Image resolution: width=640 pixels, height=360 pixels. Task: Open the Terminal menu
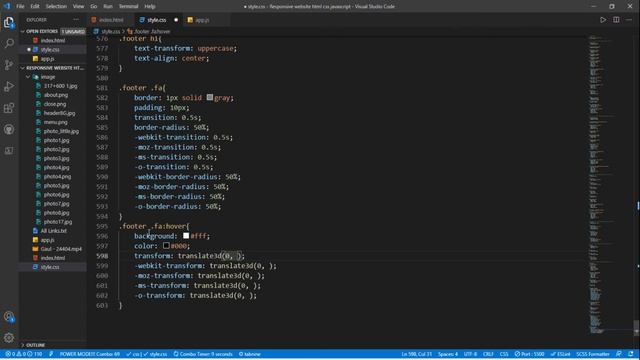(128, 6)
